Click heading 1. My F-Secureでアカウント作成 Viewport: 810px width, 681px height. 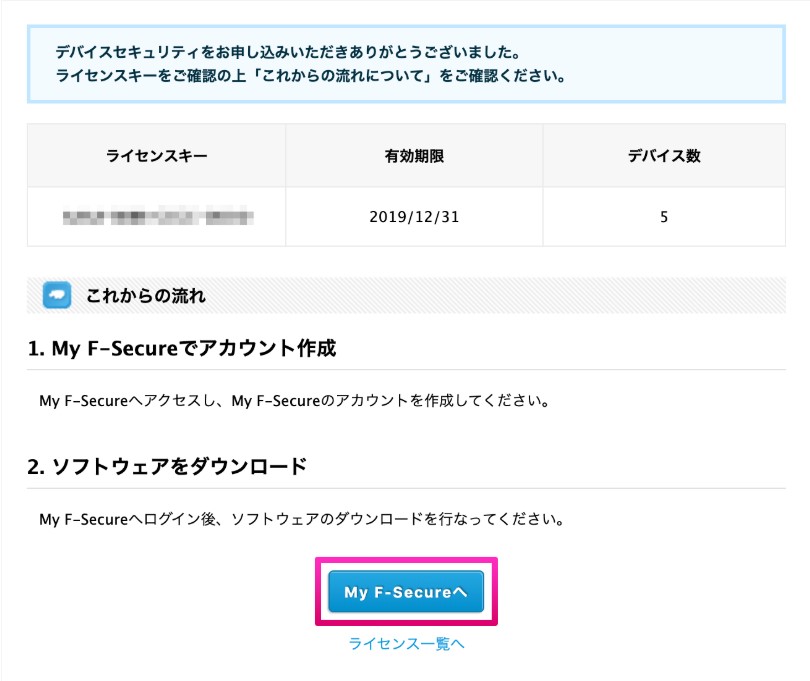[x=182, y=348]
